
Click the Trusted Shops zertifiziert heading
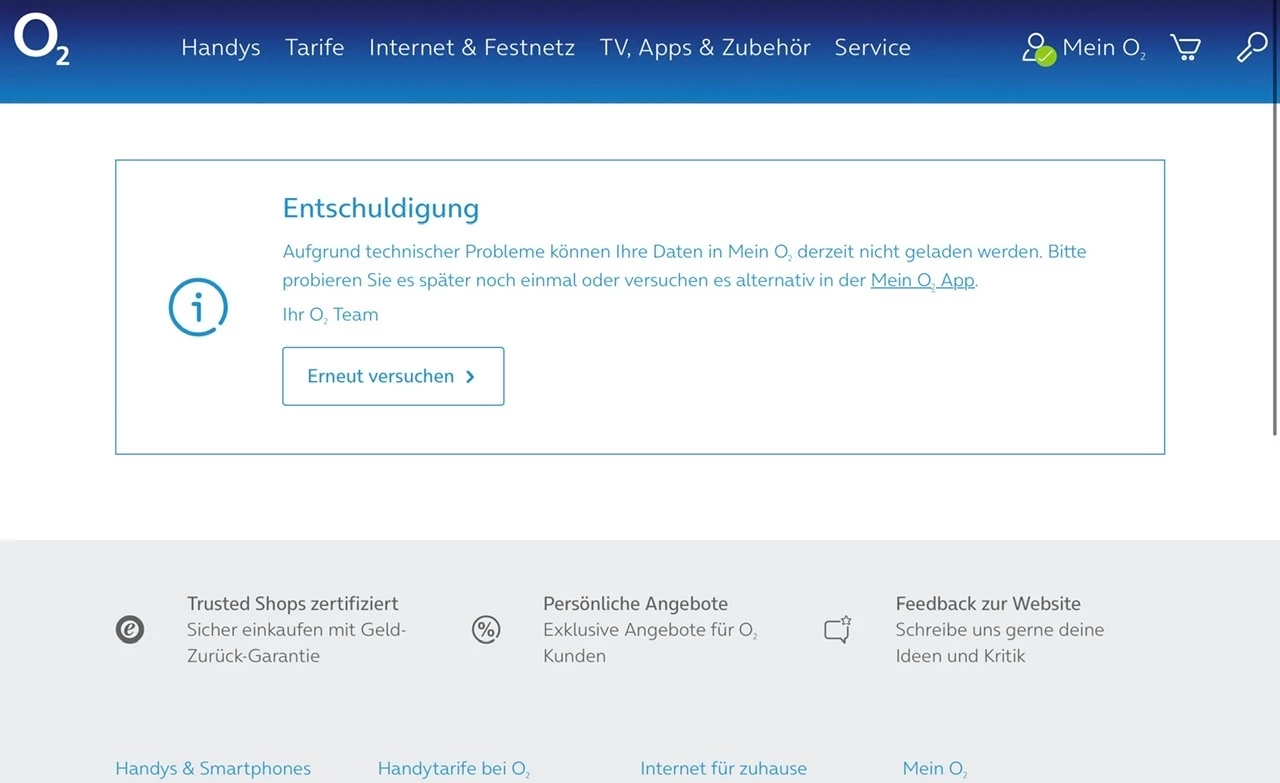tap(293, 603)
